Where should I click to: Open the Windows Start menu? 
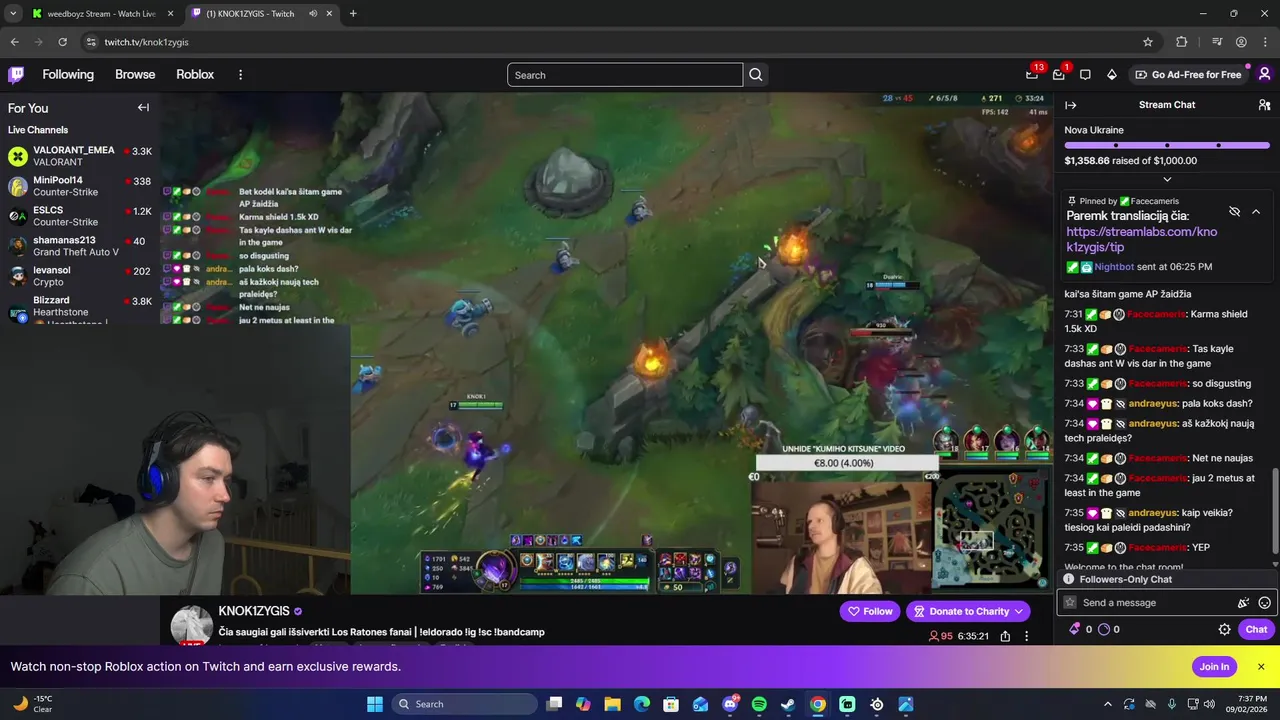coord(375,704)
